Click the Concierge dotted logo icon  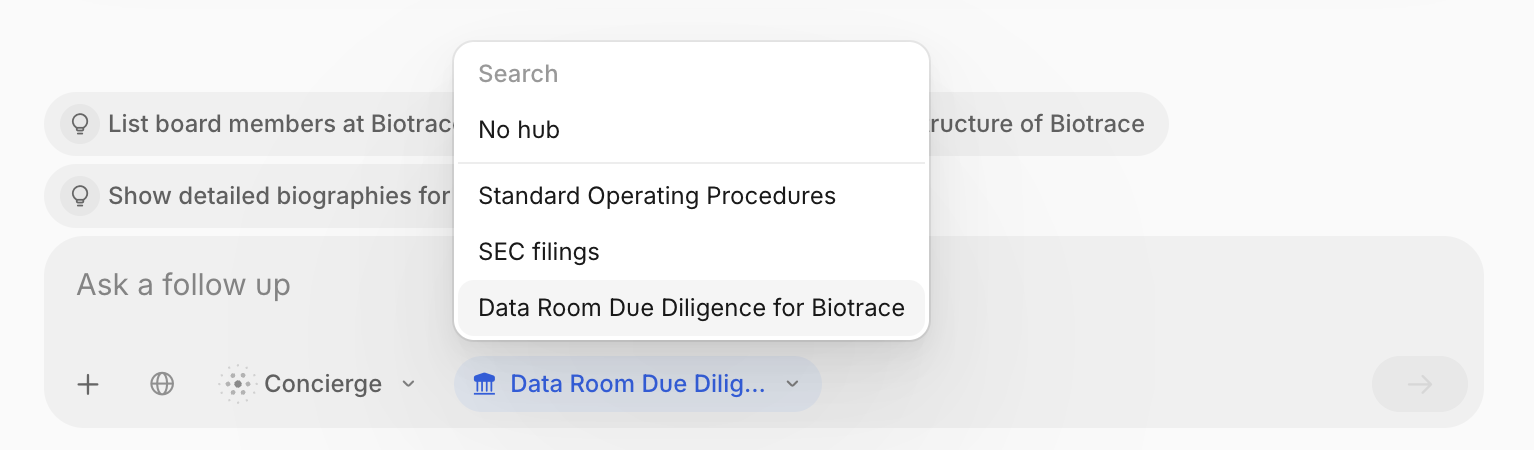tap(237, 384)
